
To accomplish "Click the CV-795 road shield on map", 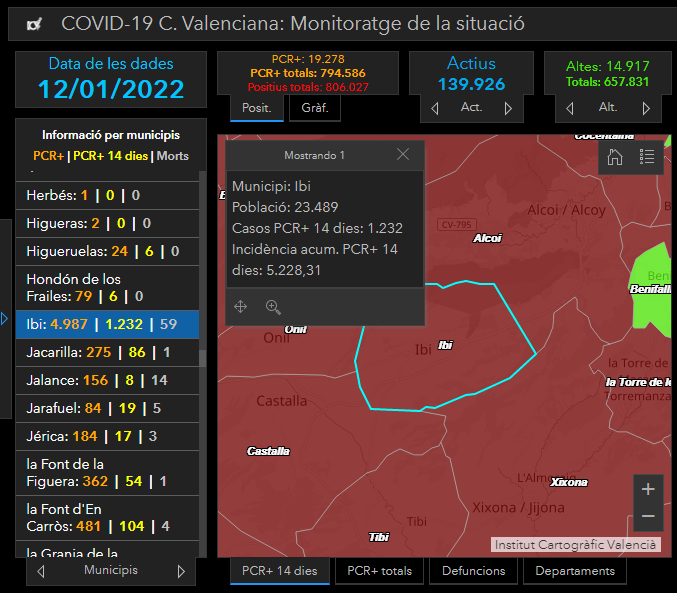I will [x=457, y=225].
